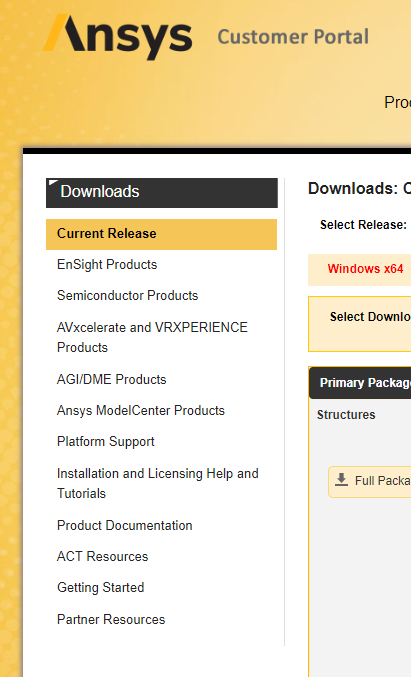Go to Semiconductor Products

pyautogui.click(x=127, y=295)
